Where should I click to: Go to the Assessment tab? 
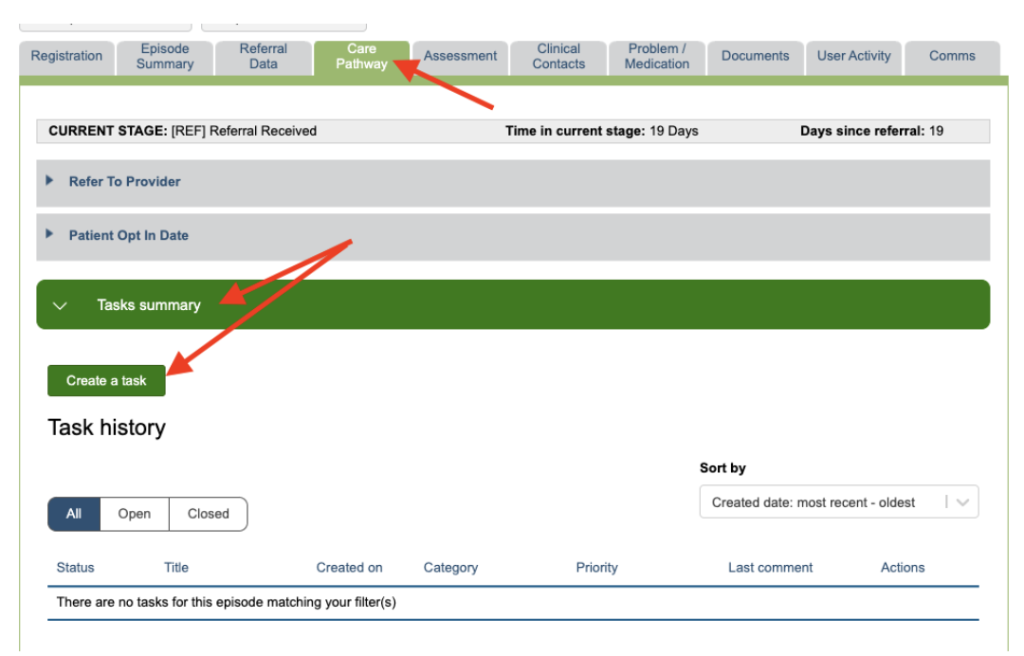pyautogui.click(x=460, y=57)
